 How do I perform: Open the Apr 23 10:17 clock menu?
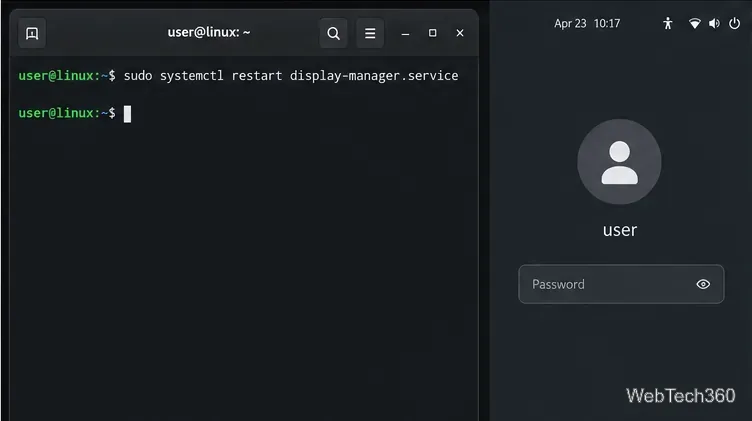[587, 23]
